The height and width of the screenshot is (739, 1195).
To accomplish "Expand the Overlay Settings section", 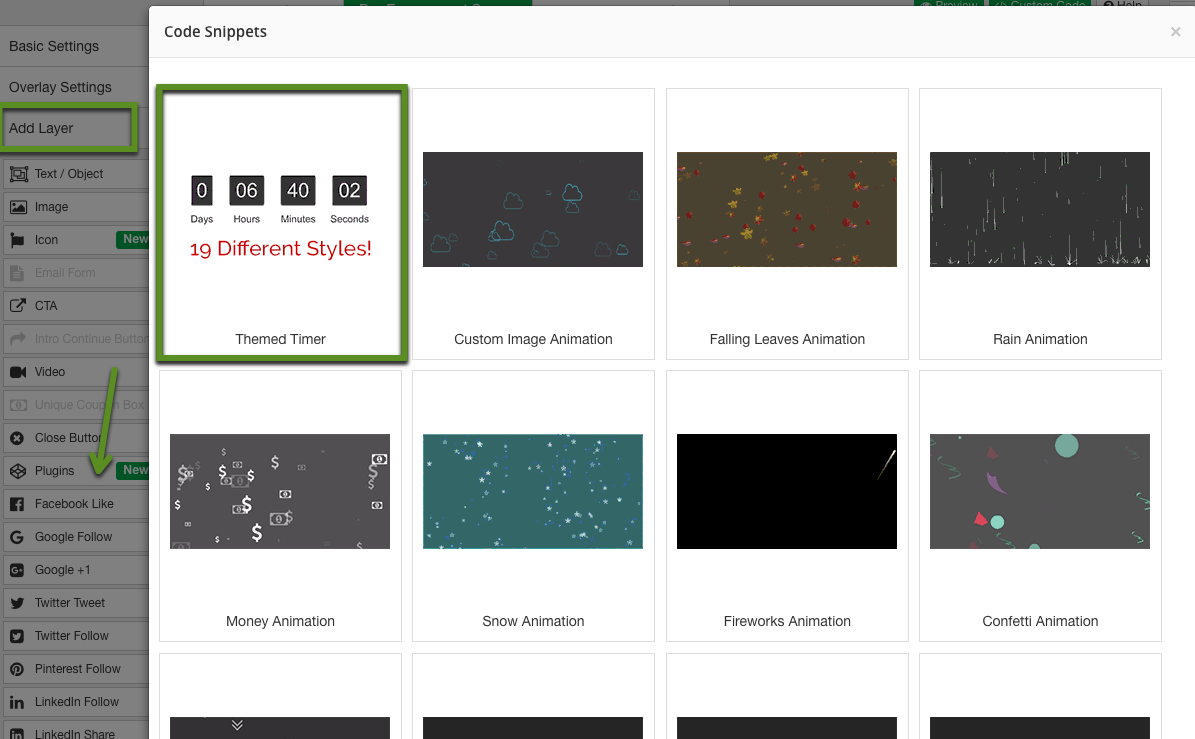I will 60,87.
